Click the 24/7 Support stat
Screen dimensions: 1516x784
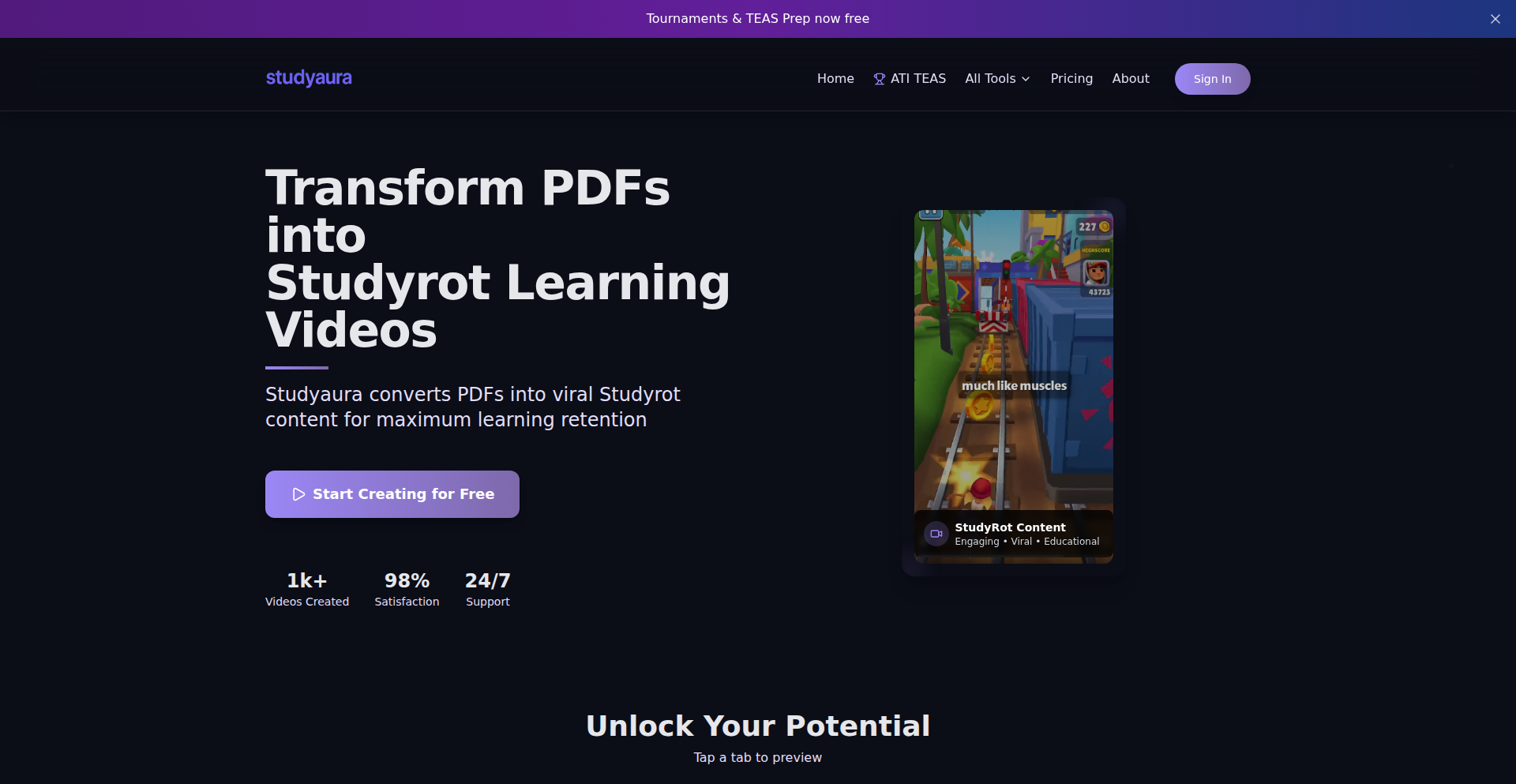488,590
